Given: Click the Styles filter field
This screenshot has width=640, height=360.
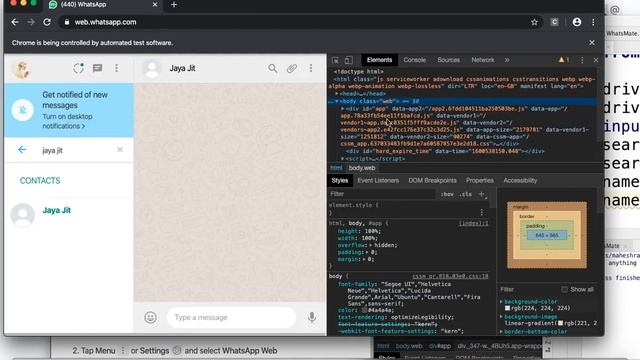Looking at the screenshot, I should coord(382,194).
